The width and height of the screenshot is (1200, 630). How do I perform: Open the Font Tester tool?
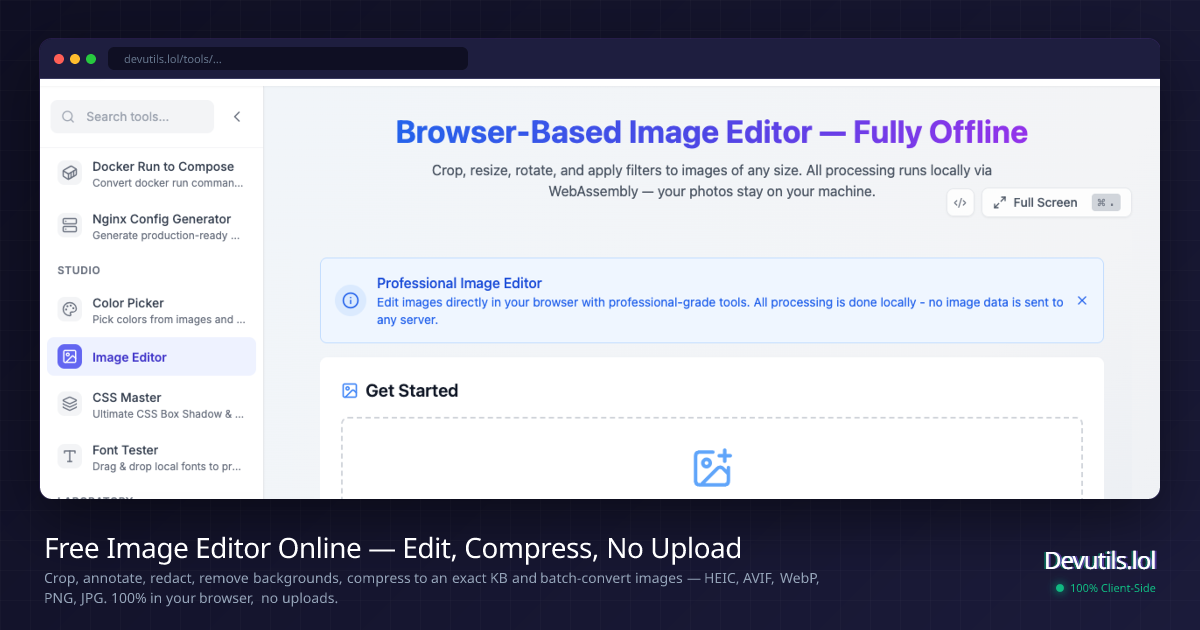151,458
